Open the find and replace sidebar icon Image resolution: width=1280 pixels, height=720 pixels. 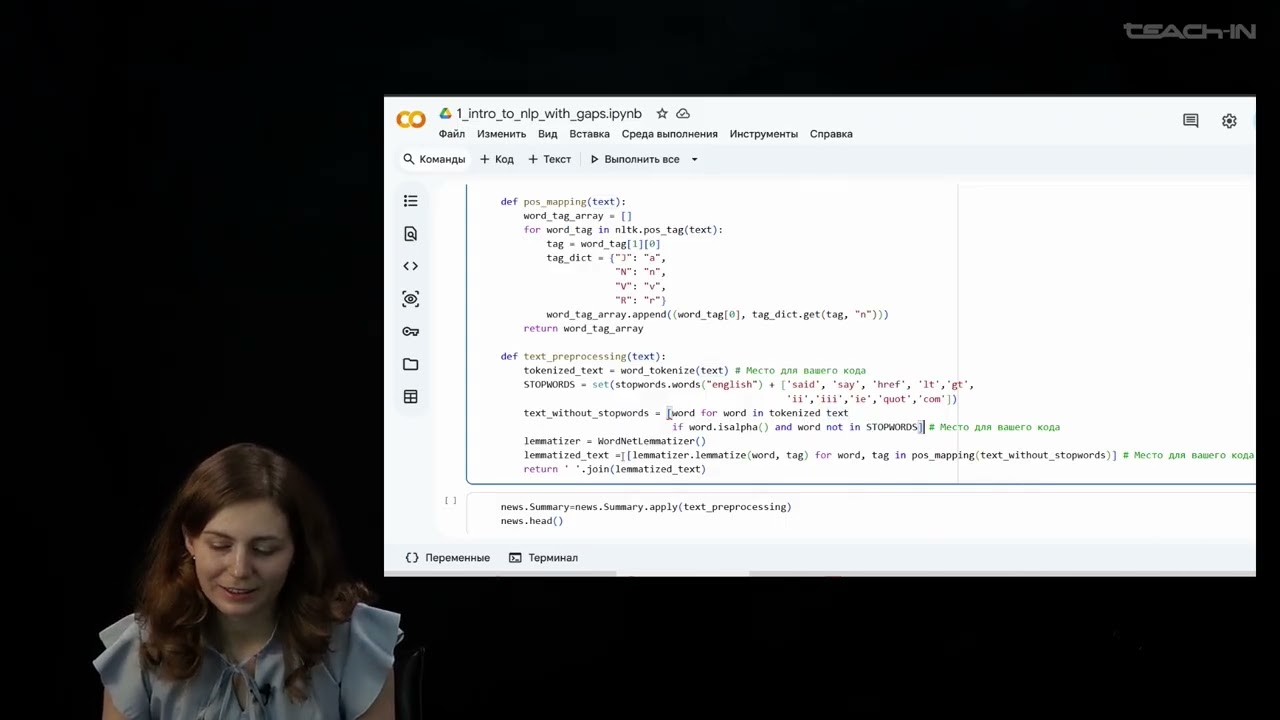click(x=410, y=233)
